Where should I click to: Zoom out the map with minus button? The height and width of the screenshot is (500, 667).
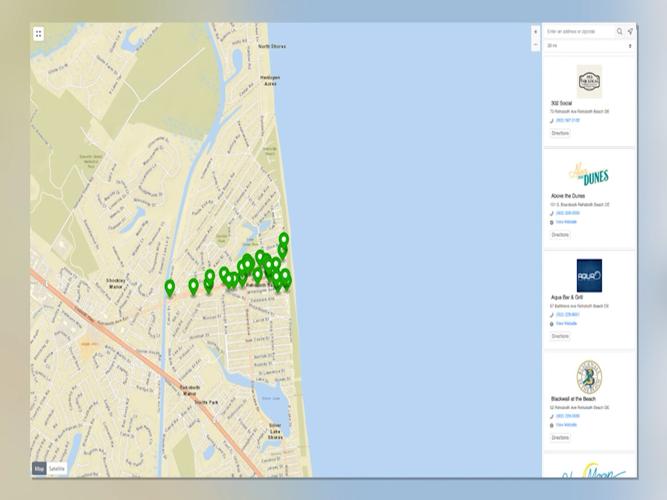click(x=535, y=45)
